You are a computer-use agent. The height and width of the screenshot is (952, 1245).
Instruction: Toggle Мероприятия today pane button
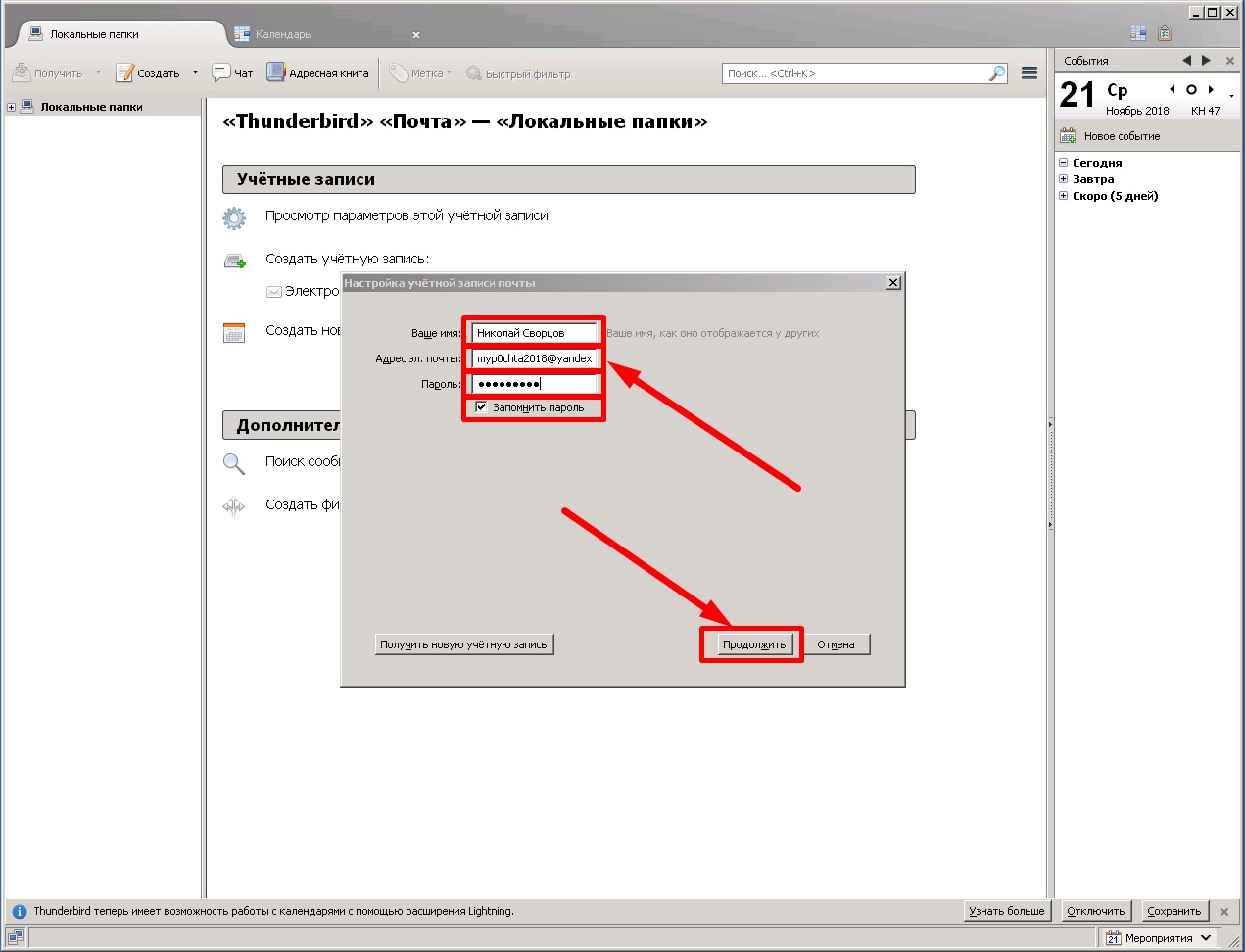(x=1159, y=938)
